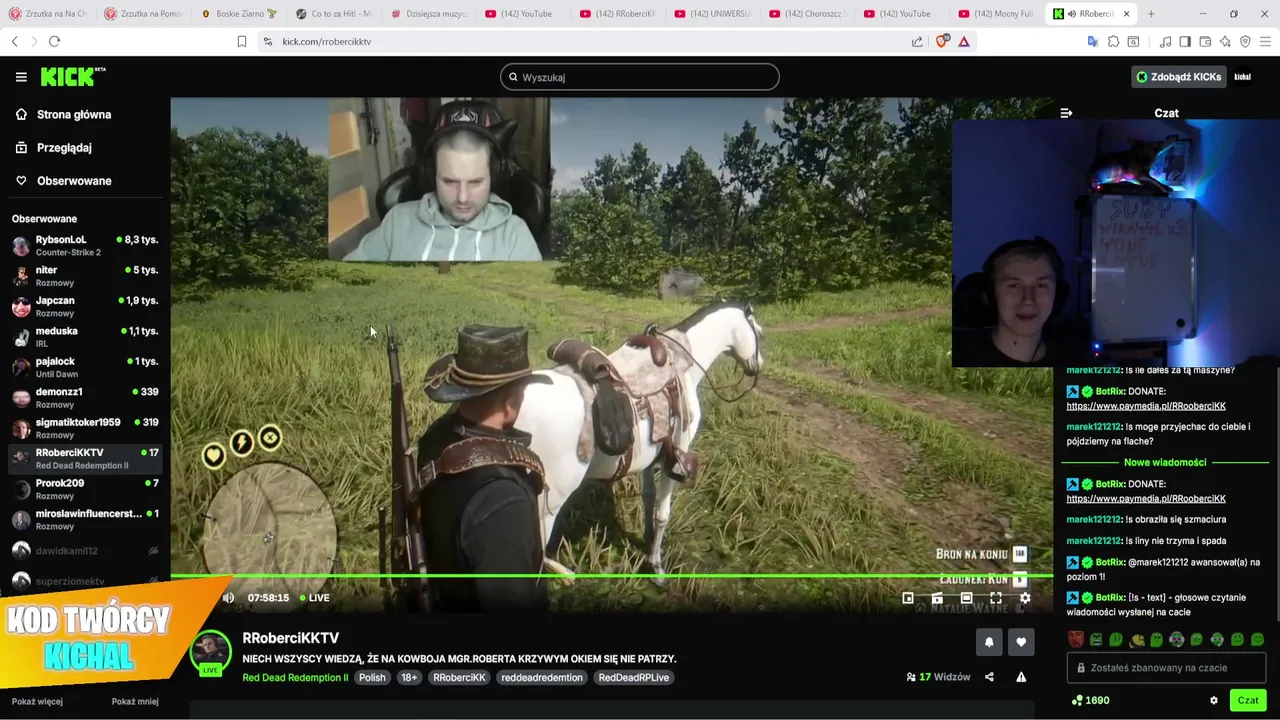1280x720 pixels.
Task: Unfollow the channel with the heart button
Action: [x=1021, y=642]
